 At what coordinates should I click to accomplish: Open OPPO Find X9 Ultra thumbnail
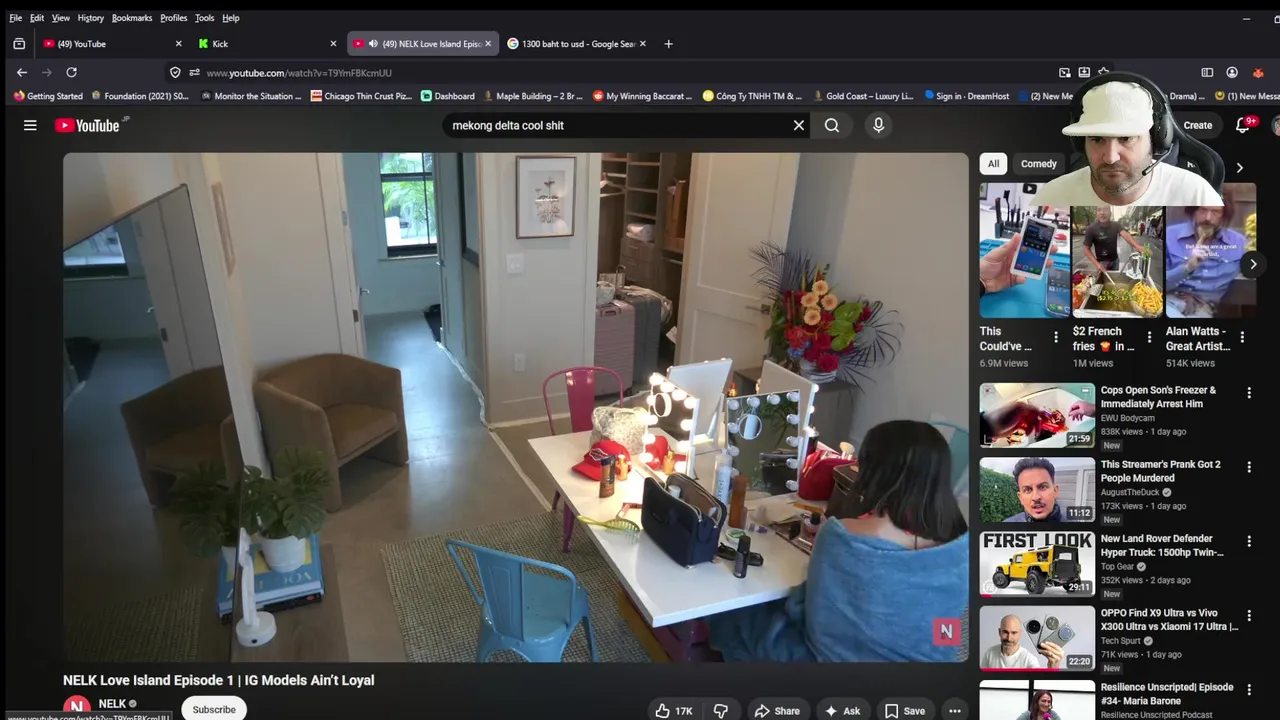point(1037,637)
